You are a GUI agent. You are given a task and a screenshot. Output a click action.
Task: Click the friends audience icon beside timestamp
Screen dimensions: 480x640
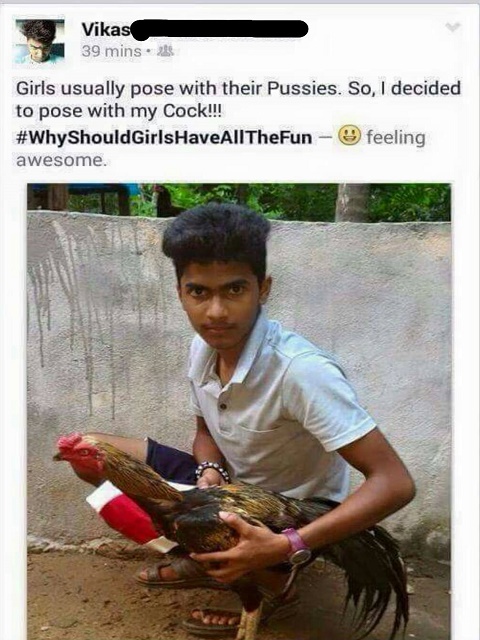[x=166, y=51]
